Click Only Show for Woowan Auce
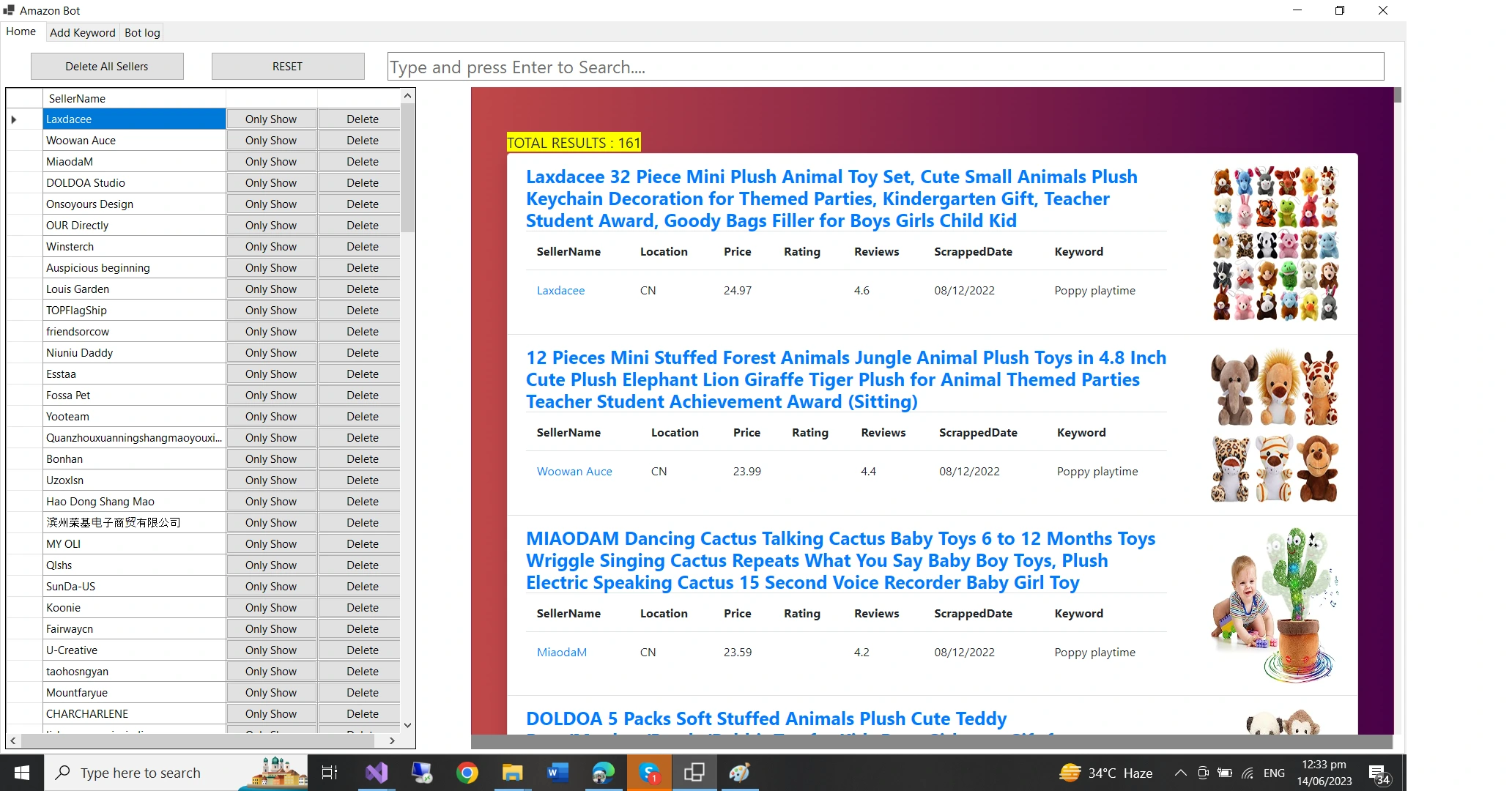The height and width of the screenshot is (791, 1512). tap(271, 140)
